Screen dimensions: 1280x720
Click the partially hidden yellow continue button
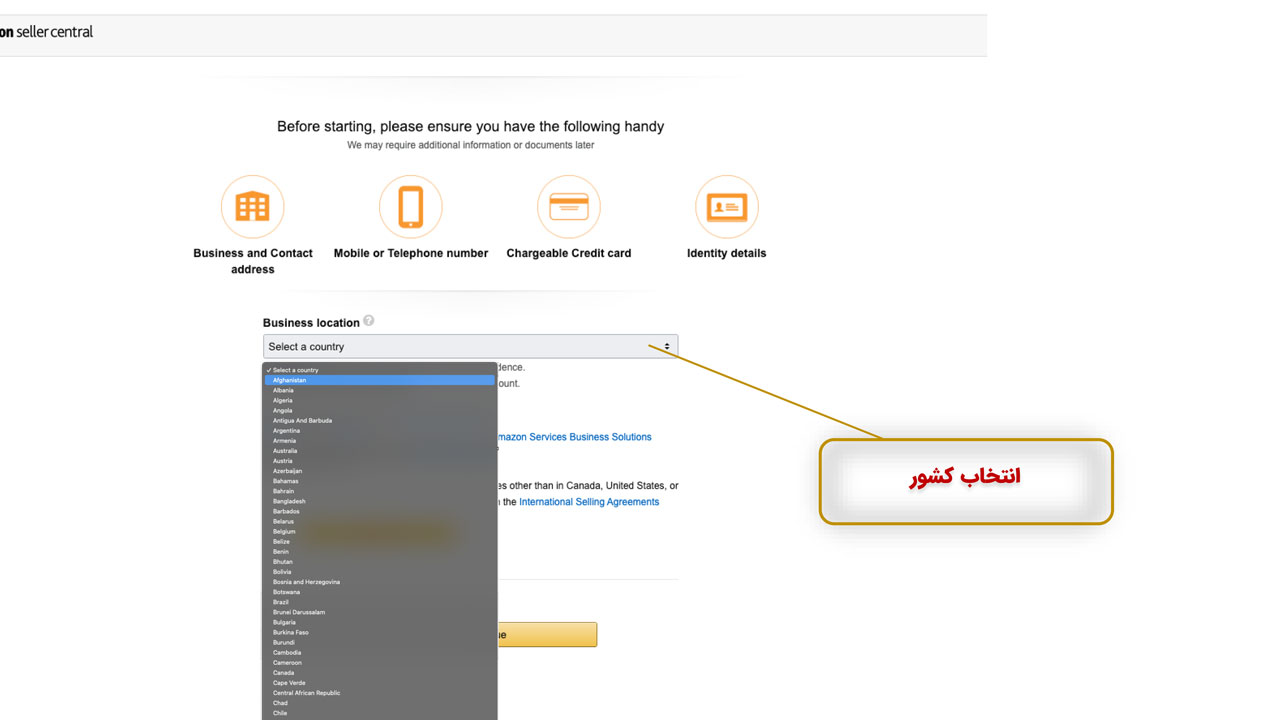tap(547, 634)
